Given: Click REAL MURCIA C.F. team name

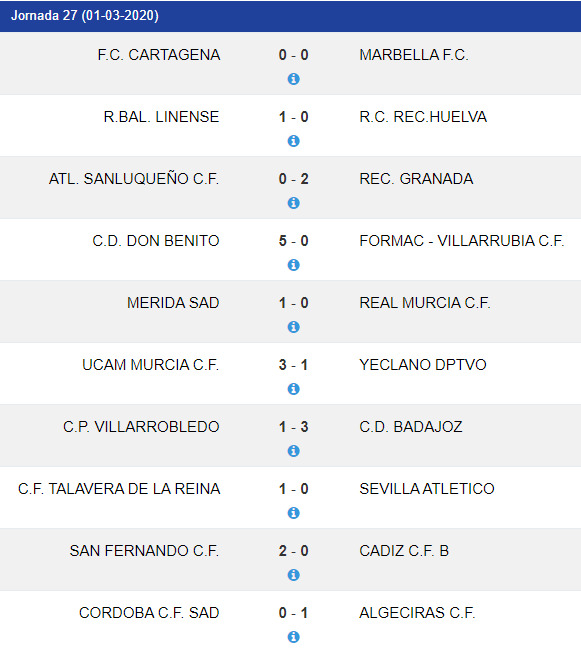Looking at the screenshot, I should click(x=425, y=303).
